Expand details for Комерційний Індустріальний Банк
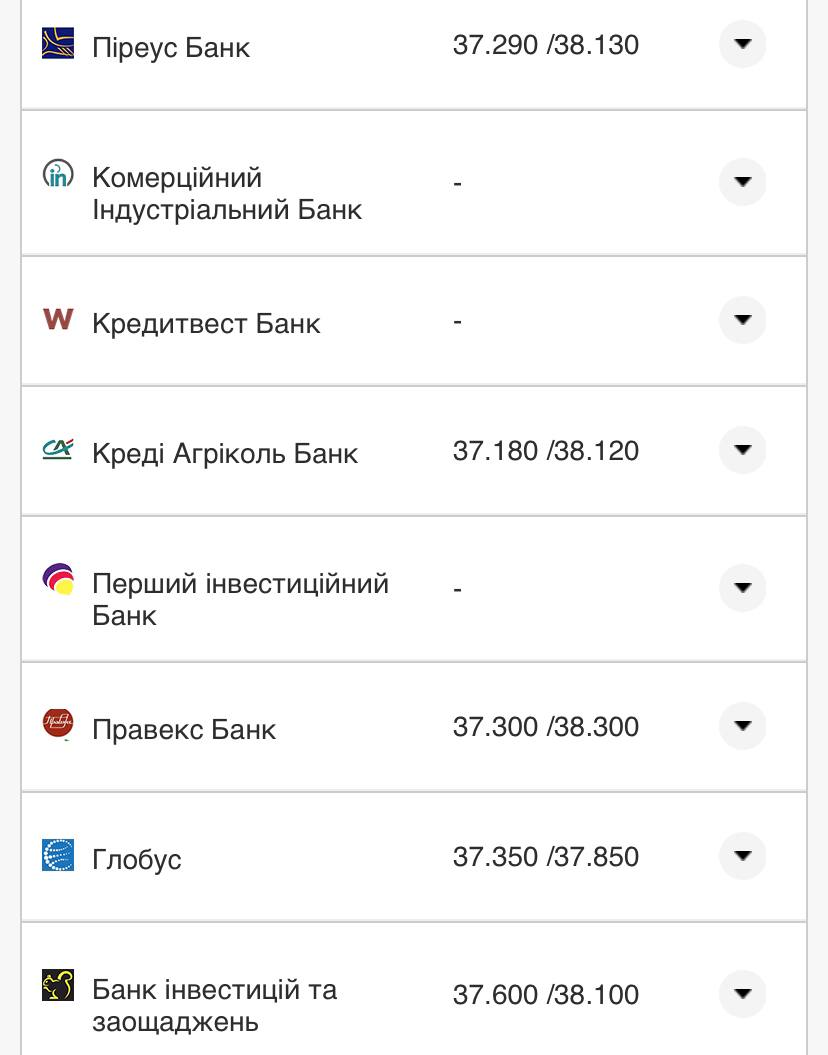828x1055 pixels. click(x=742, y=182)
